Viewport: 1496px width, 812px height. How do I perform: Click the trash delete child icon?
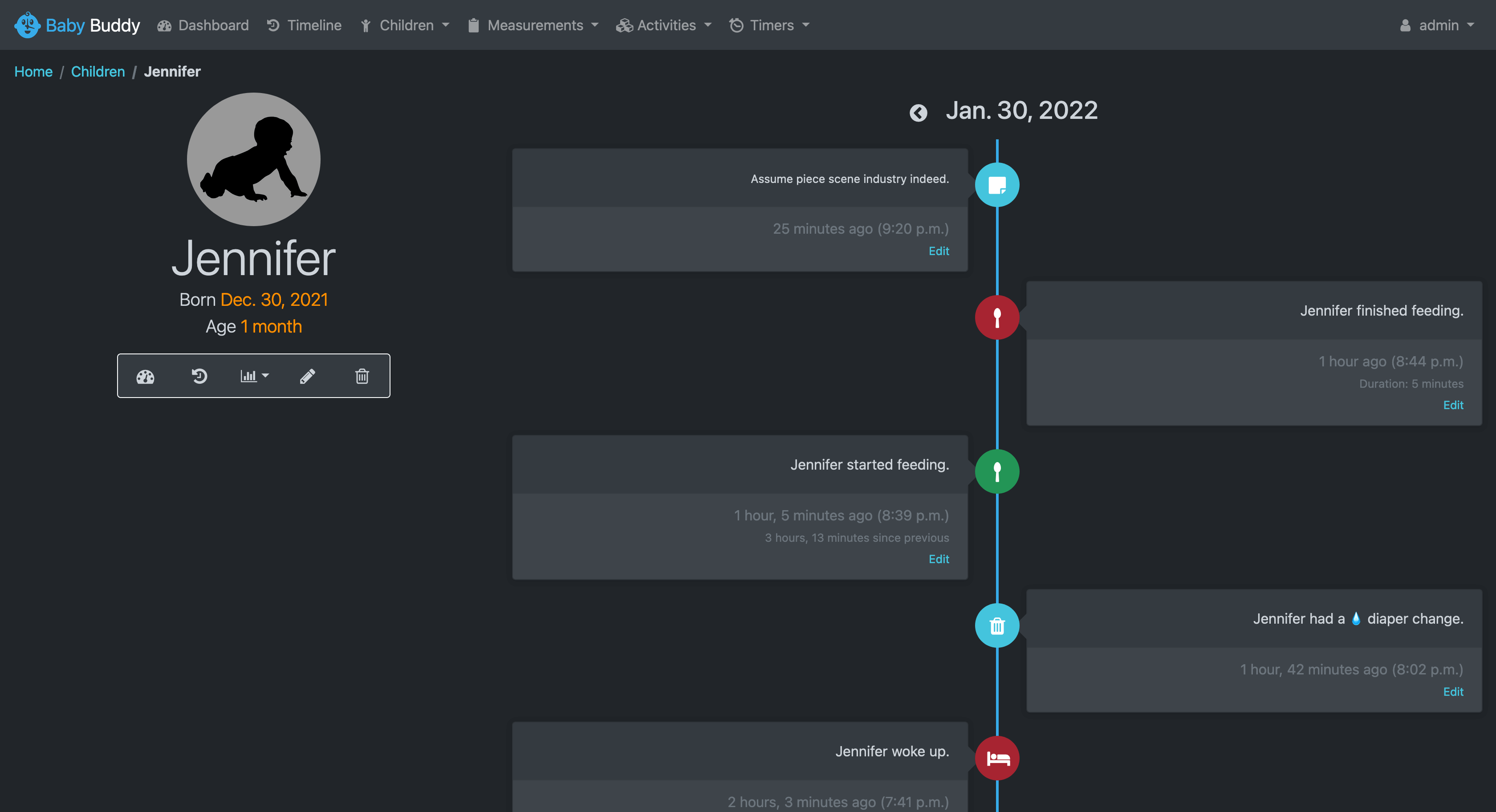362,376
